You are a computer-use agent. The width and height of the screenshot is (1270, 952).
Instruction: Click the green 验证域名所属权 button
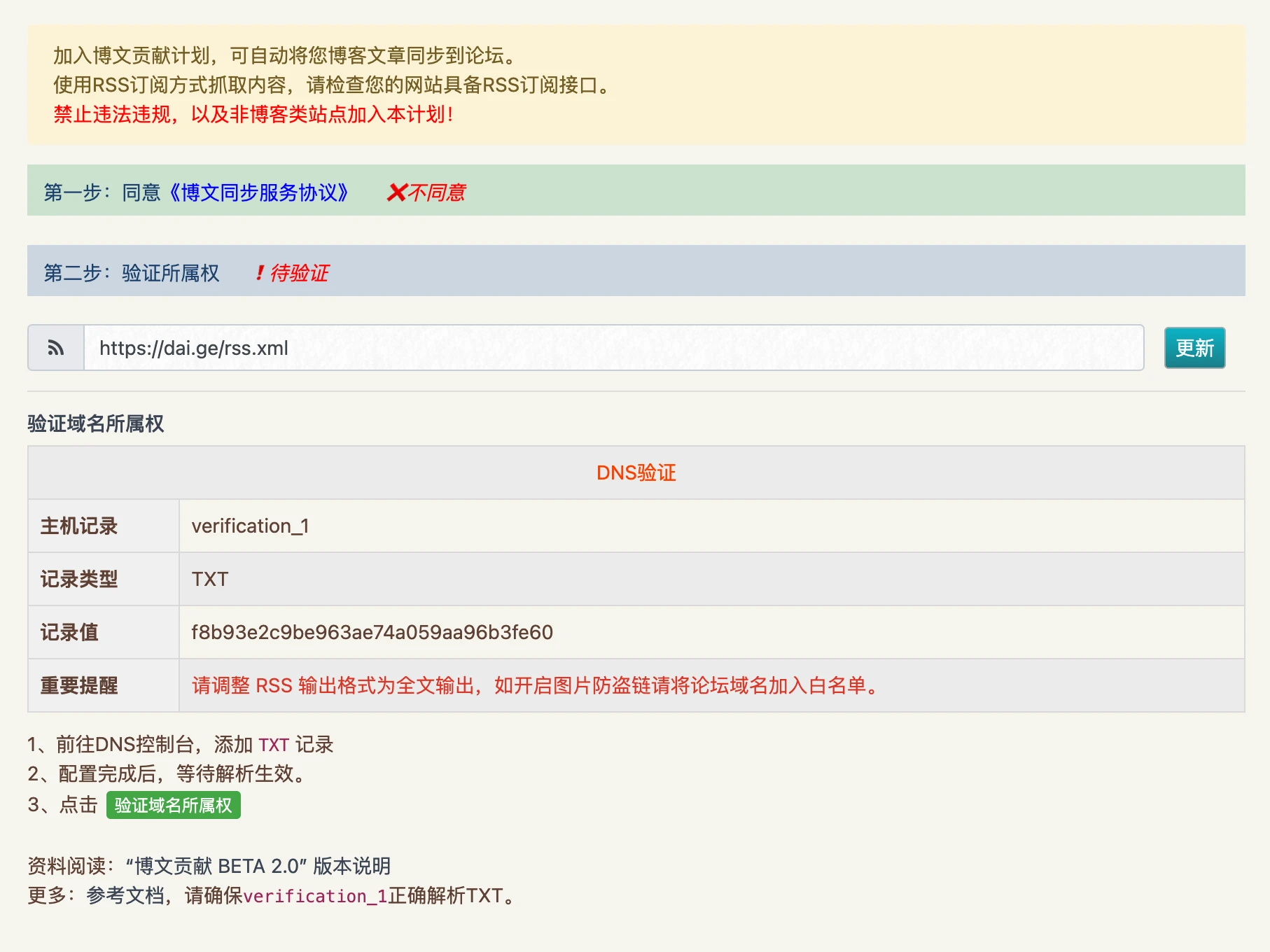173,805
